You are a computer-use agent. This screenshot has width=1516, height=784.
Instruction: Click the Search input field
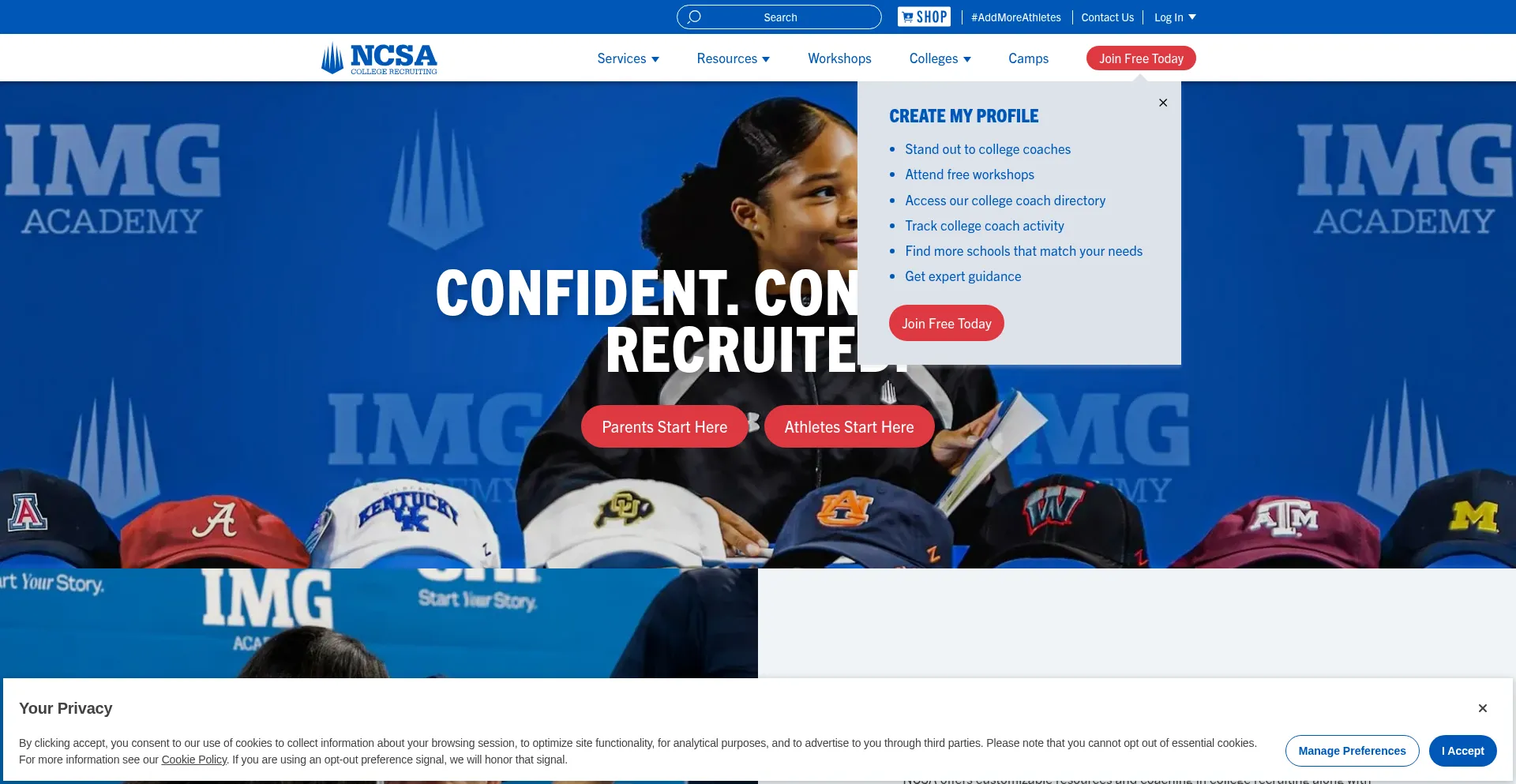(779, 17)
